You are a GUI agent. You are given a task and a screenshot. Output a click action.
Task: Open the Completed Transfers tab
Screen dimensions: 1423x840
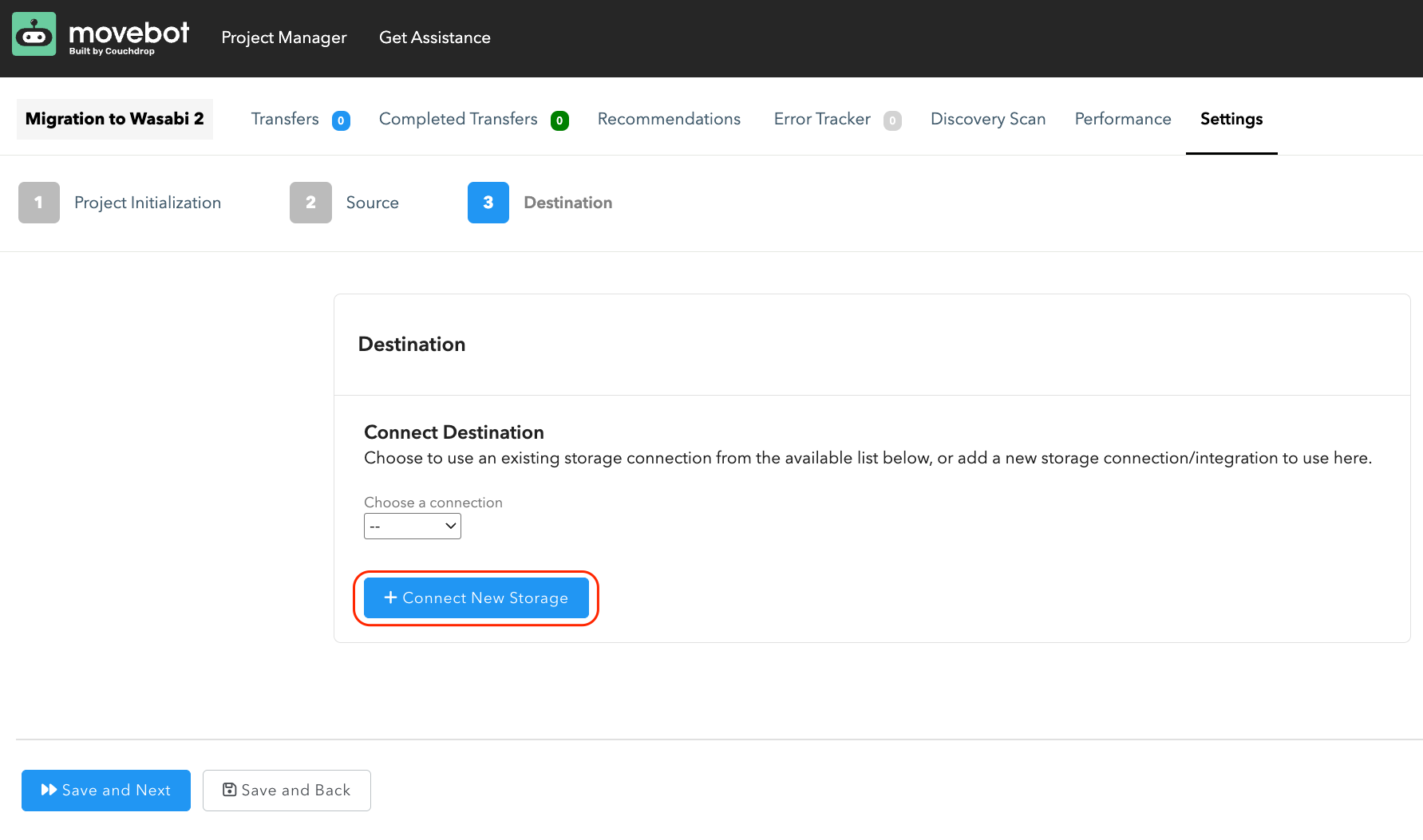[458, 119]
